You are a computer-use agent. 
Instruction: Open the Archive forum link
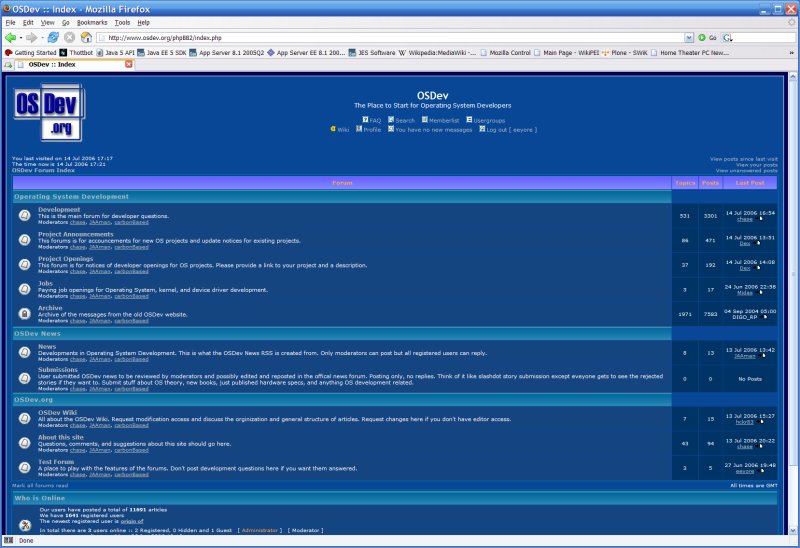tap(50, 308)
